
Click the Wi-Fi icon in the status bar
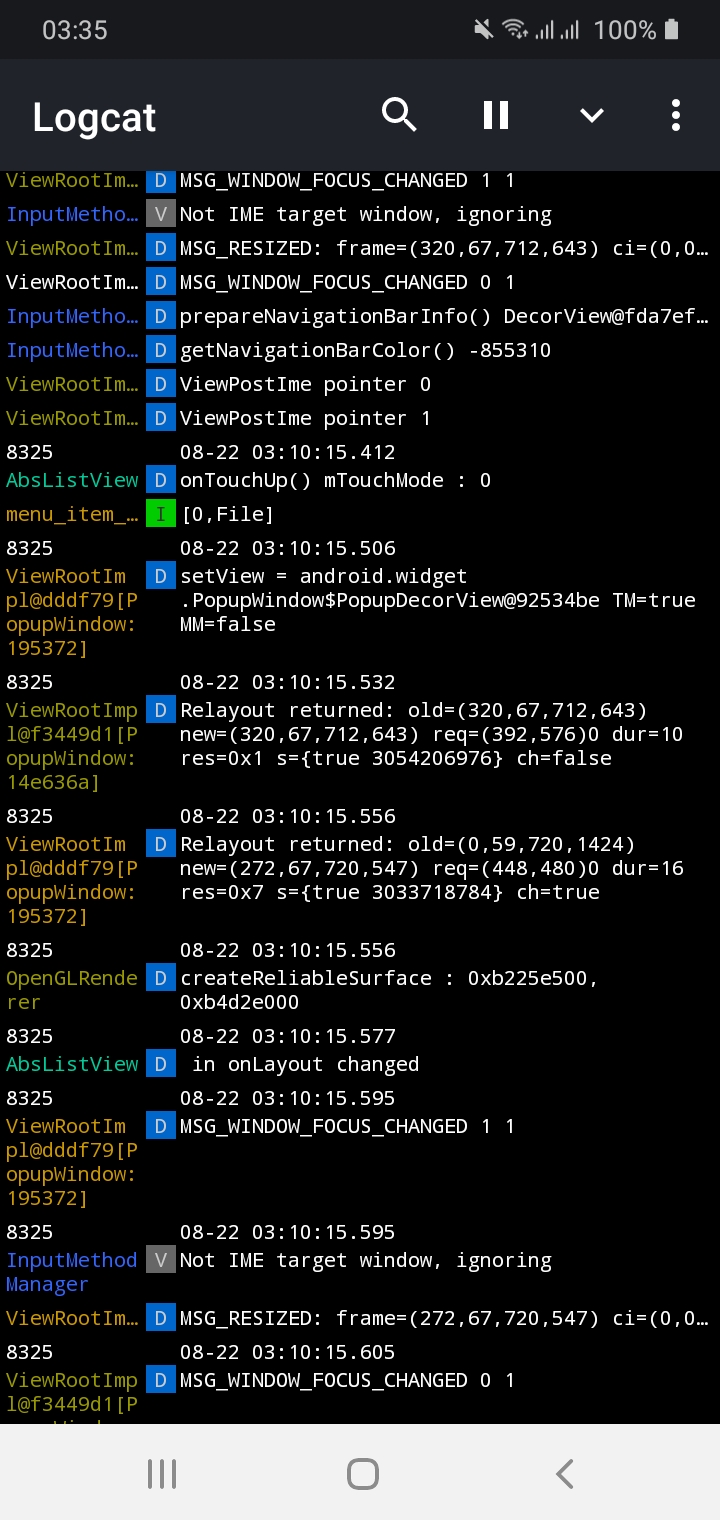(516, 29)
